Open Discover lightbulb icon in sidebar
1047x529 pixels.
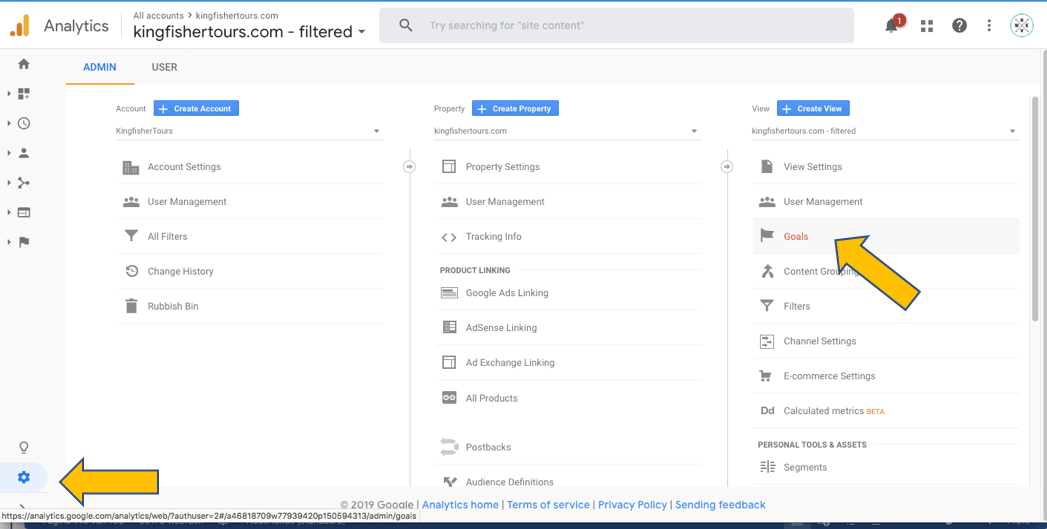point(24,448)
